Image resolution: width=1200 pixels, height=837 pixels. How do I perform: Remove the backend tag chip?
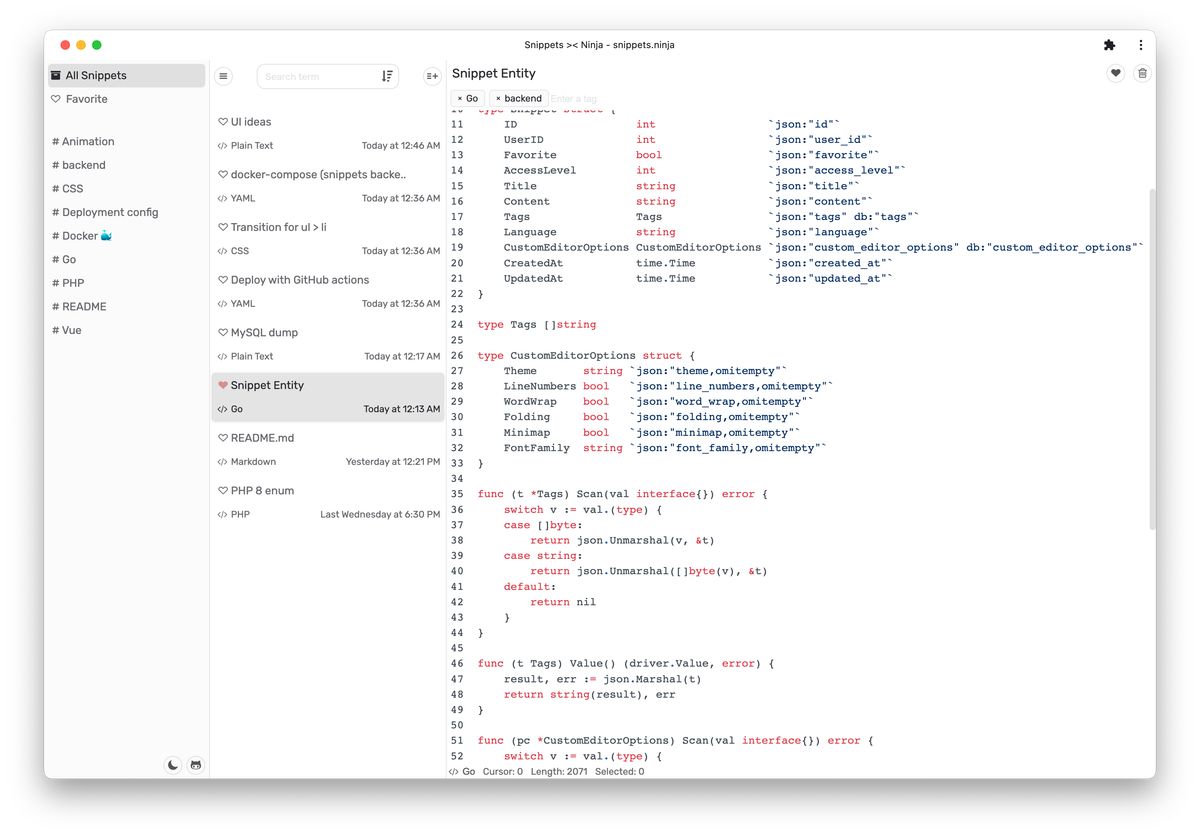click(498, 98)
